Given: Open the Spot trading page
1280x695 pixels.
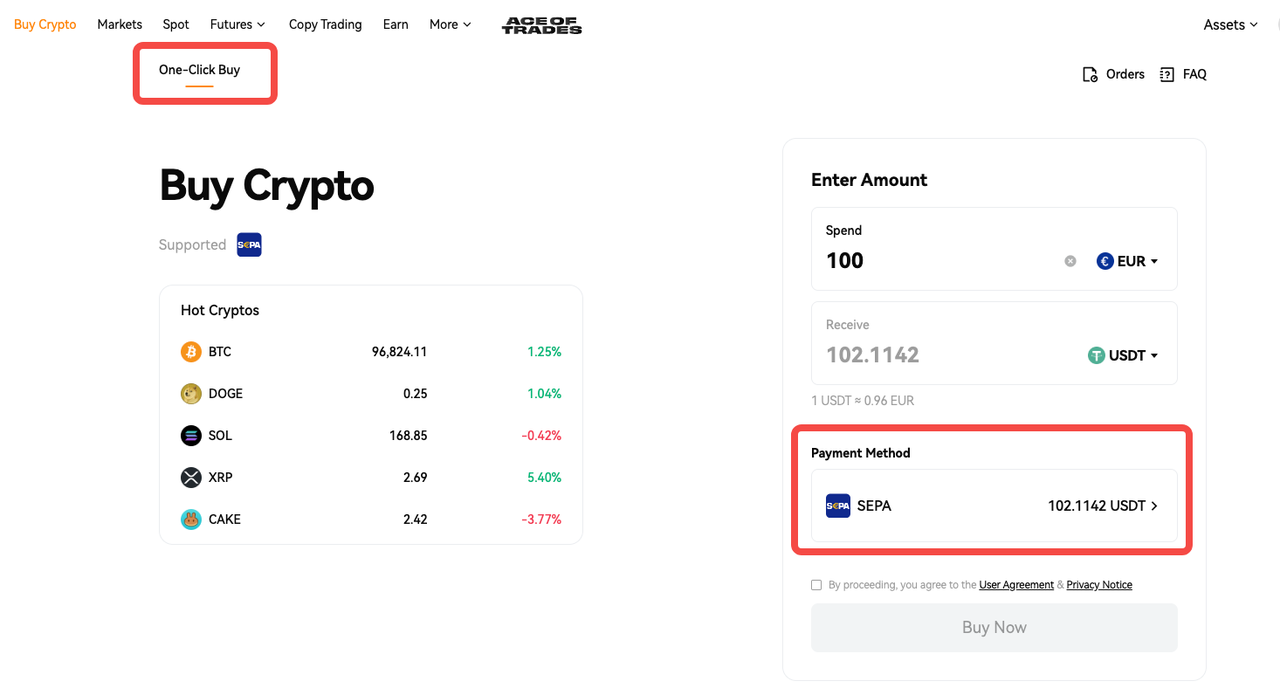Looking at the screenshot, I should pos(176,24).
